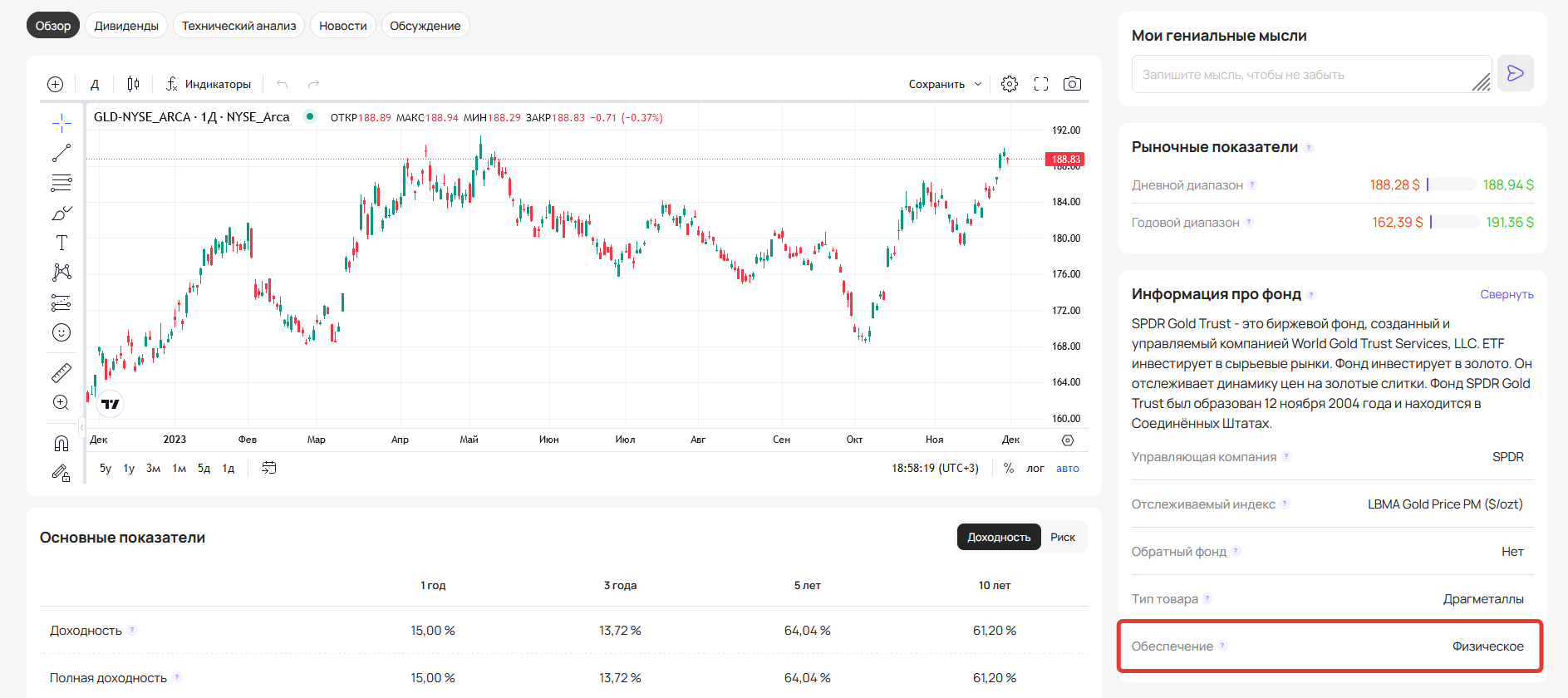Viewport: 1568px width, 698px height.
Task: Show help for Обратный фонд
Action: pos(1236,551)
